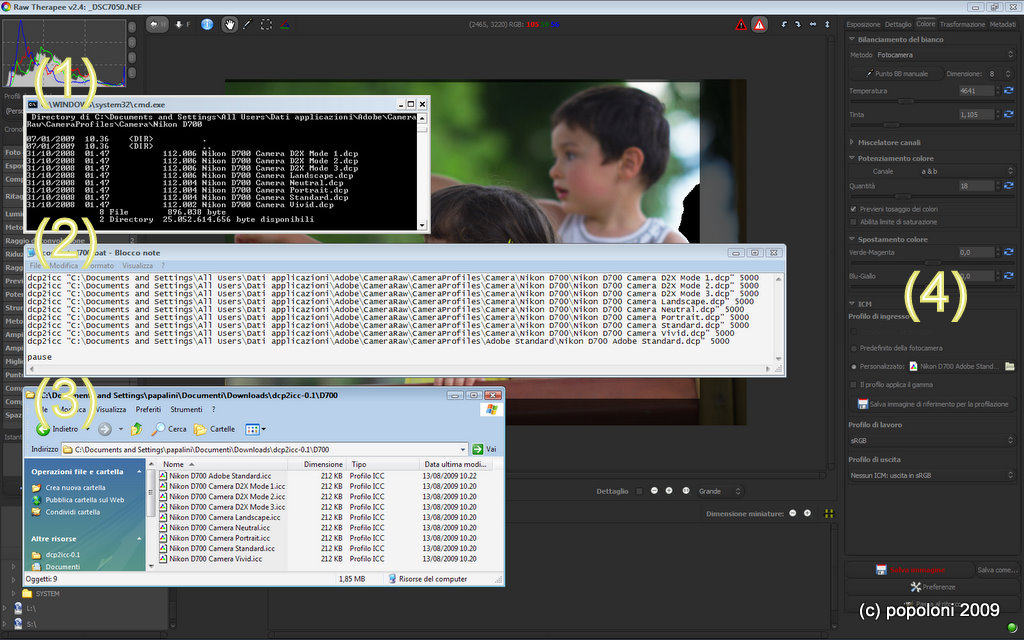The height and width of the screenshot is (640, 1024).
Task: Enable Il profilo applica il gamma checkbox
Action: [854, 385]
